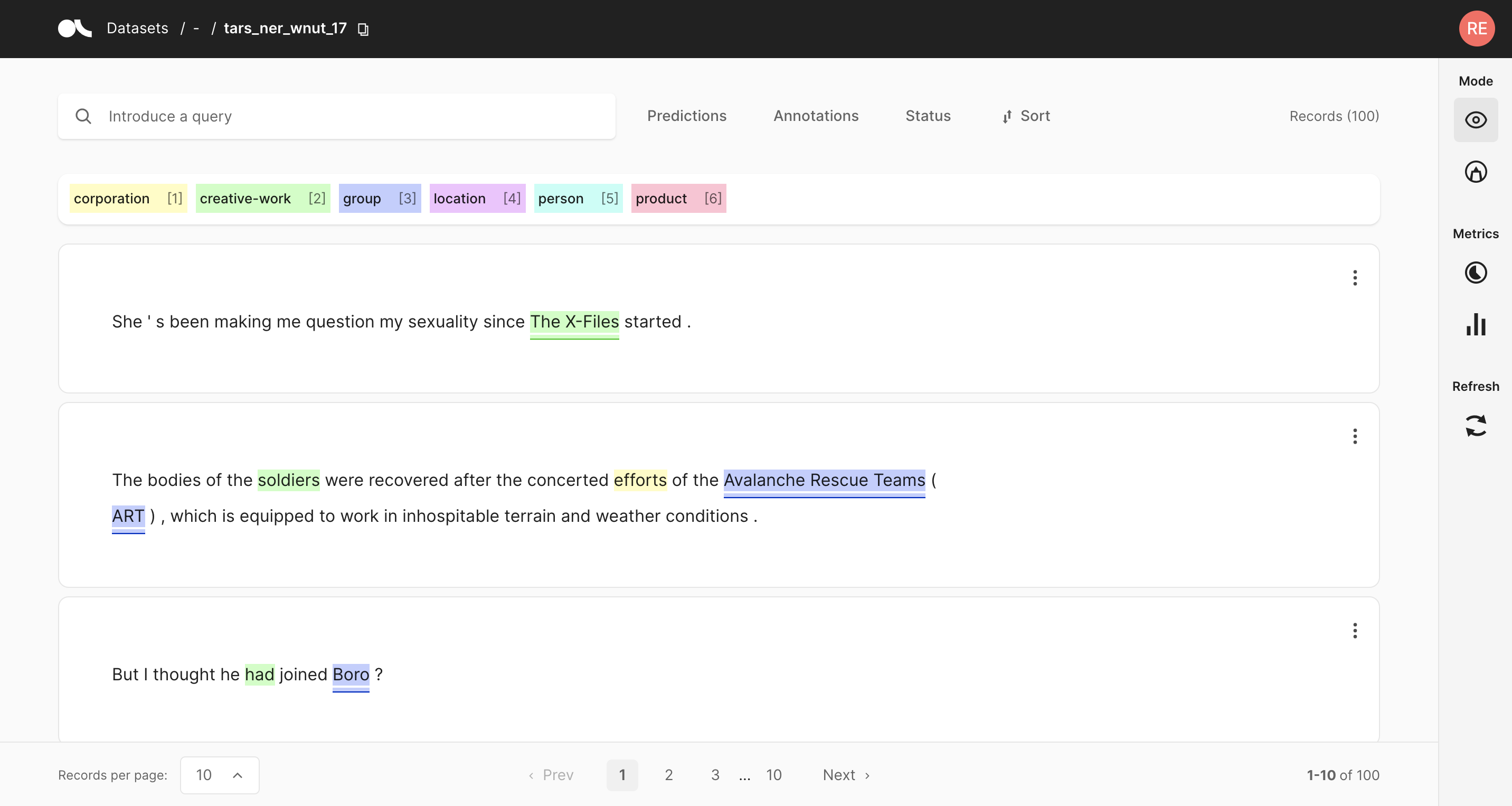This screenshot has height=806, width=1512.
Task: Click highlighted entity Boro
Action: tap(351, 674)
